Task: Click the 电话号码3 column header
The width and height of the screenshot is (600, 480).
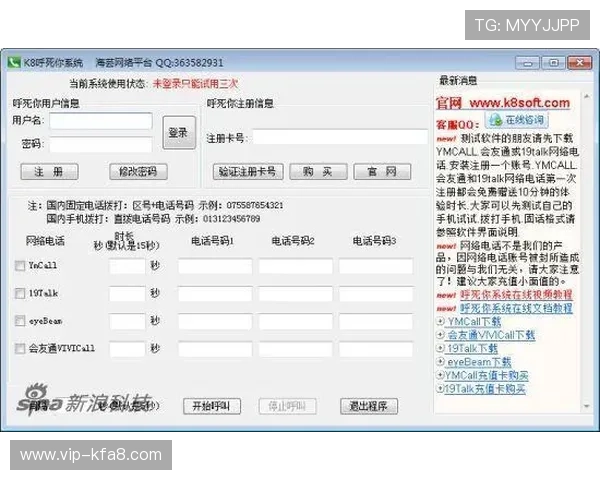Action: point(374,241)
